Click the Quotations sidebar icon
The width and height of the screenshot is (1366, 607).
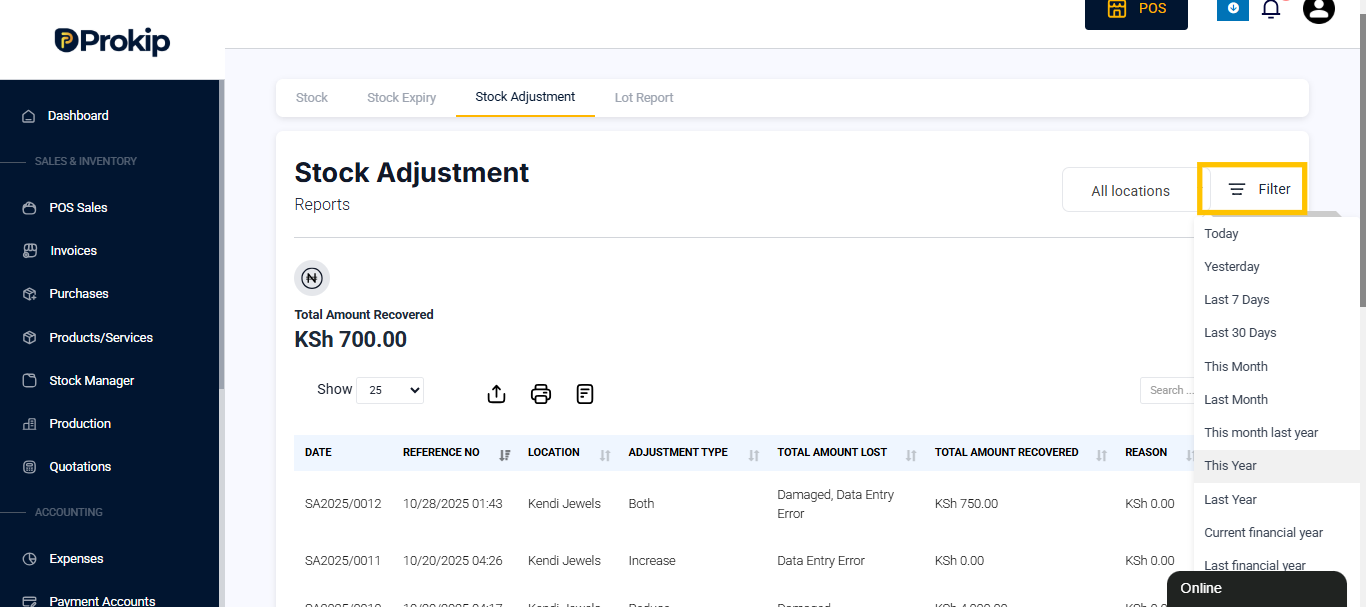click(x=29, y=467)
